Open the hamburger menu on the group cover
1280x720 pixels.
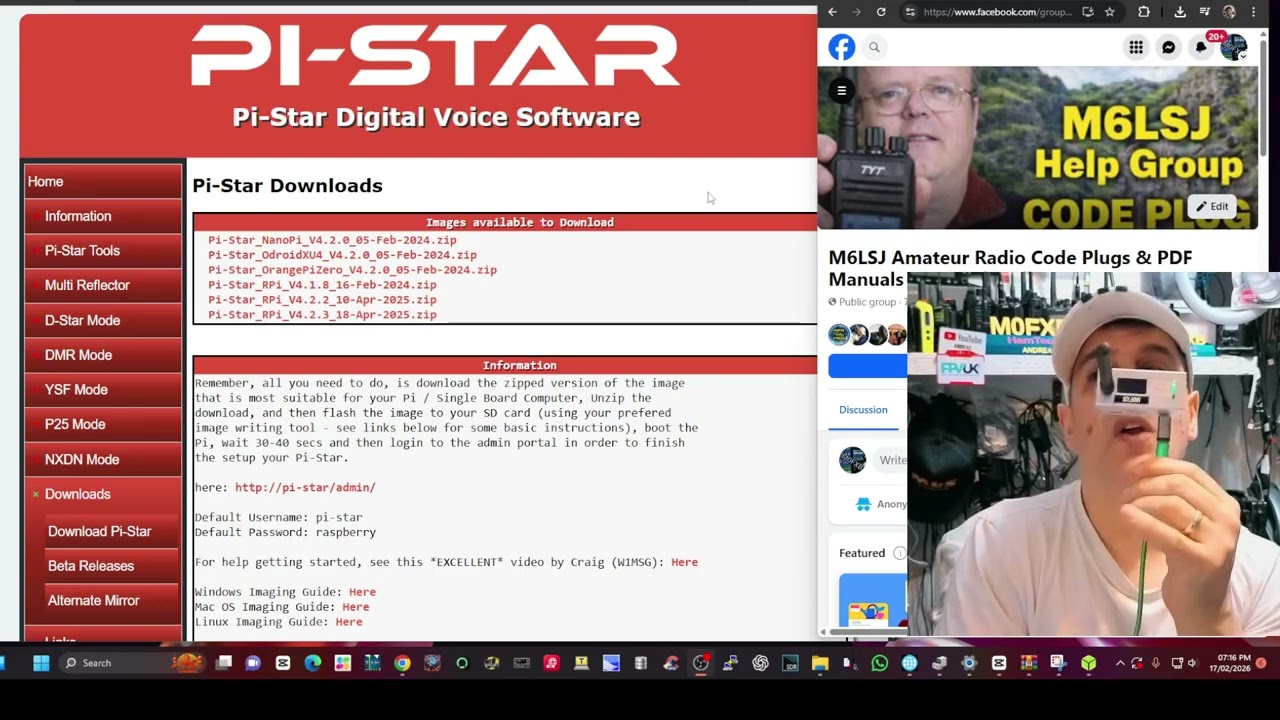click(x=842, y=91)
